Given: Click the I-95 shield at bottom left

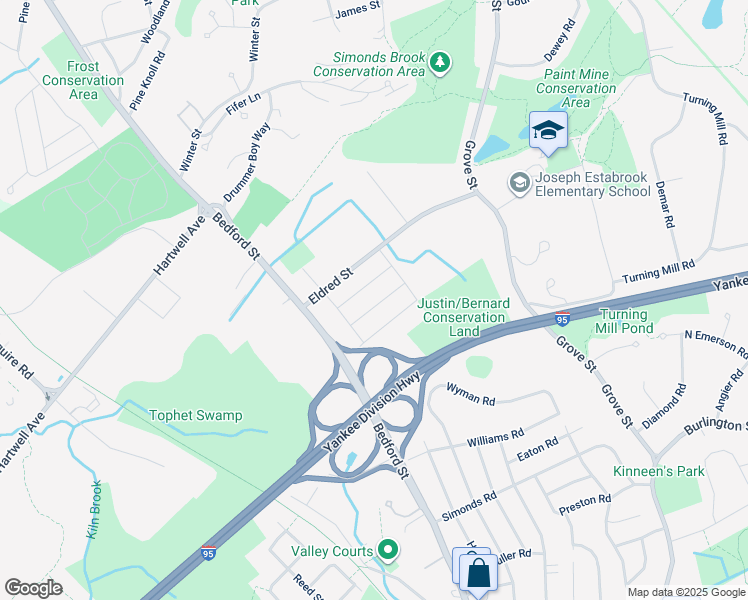Looking at the screenshot, I should pyautogui.click(x=208, y=553).
